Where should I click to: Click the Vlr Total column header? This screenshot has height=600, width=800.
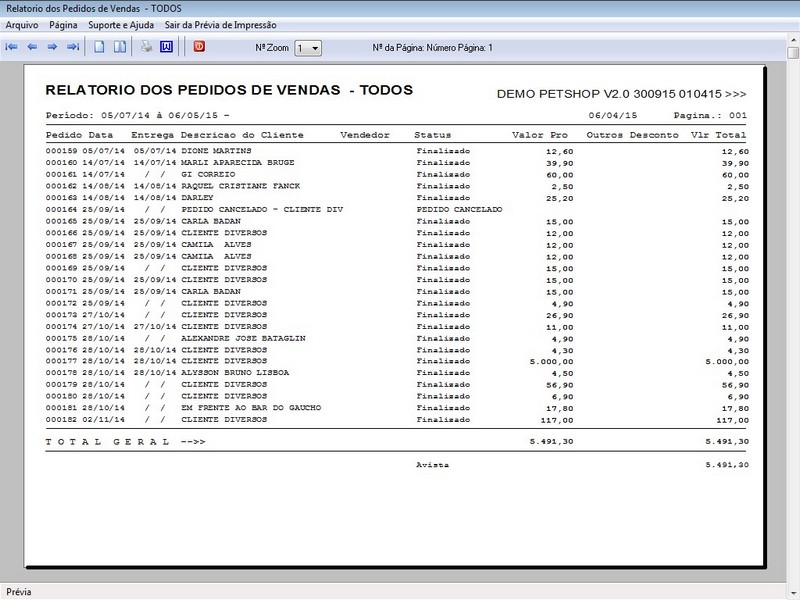(718, 135)
